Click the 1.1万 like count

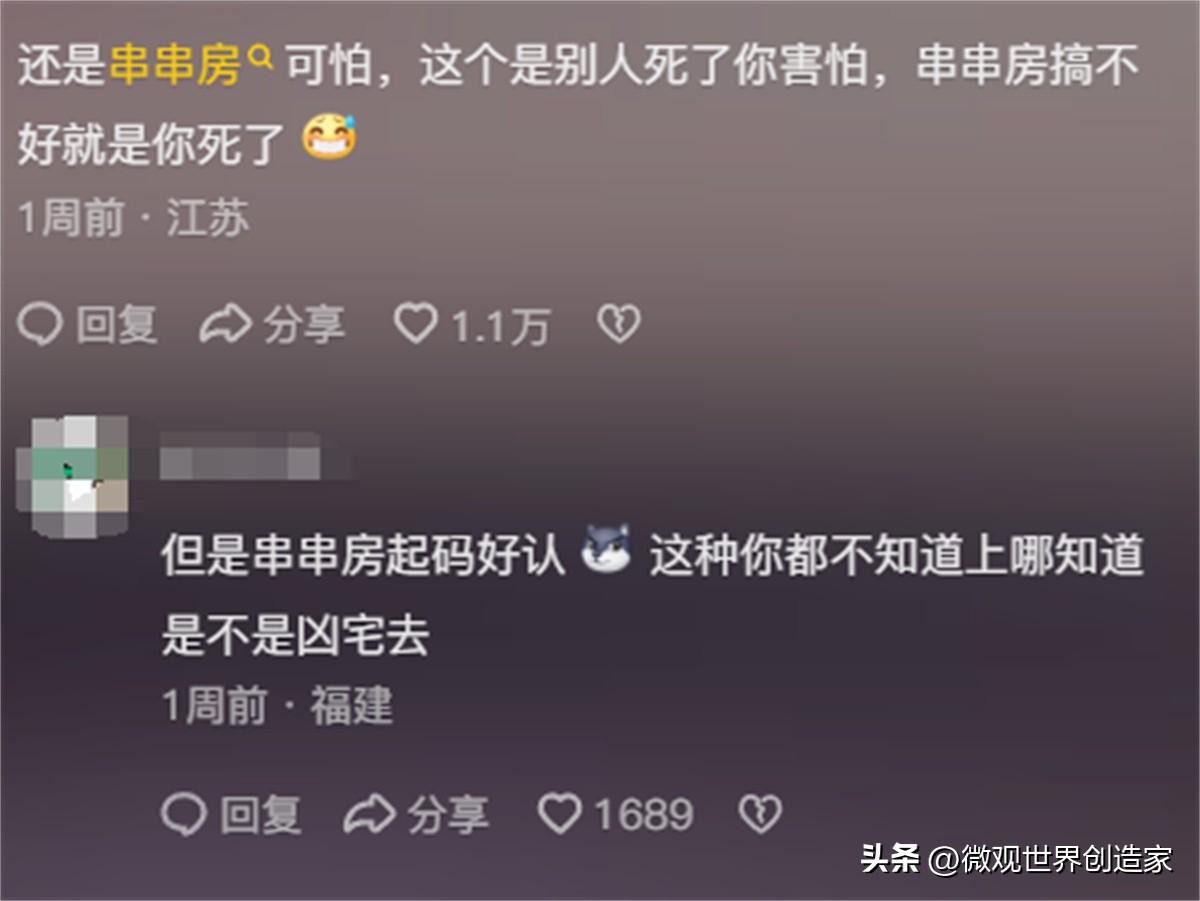point(500,326)
